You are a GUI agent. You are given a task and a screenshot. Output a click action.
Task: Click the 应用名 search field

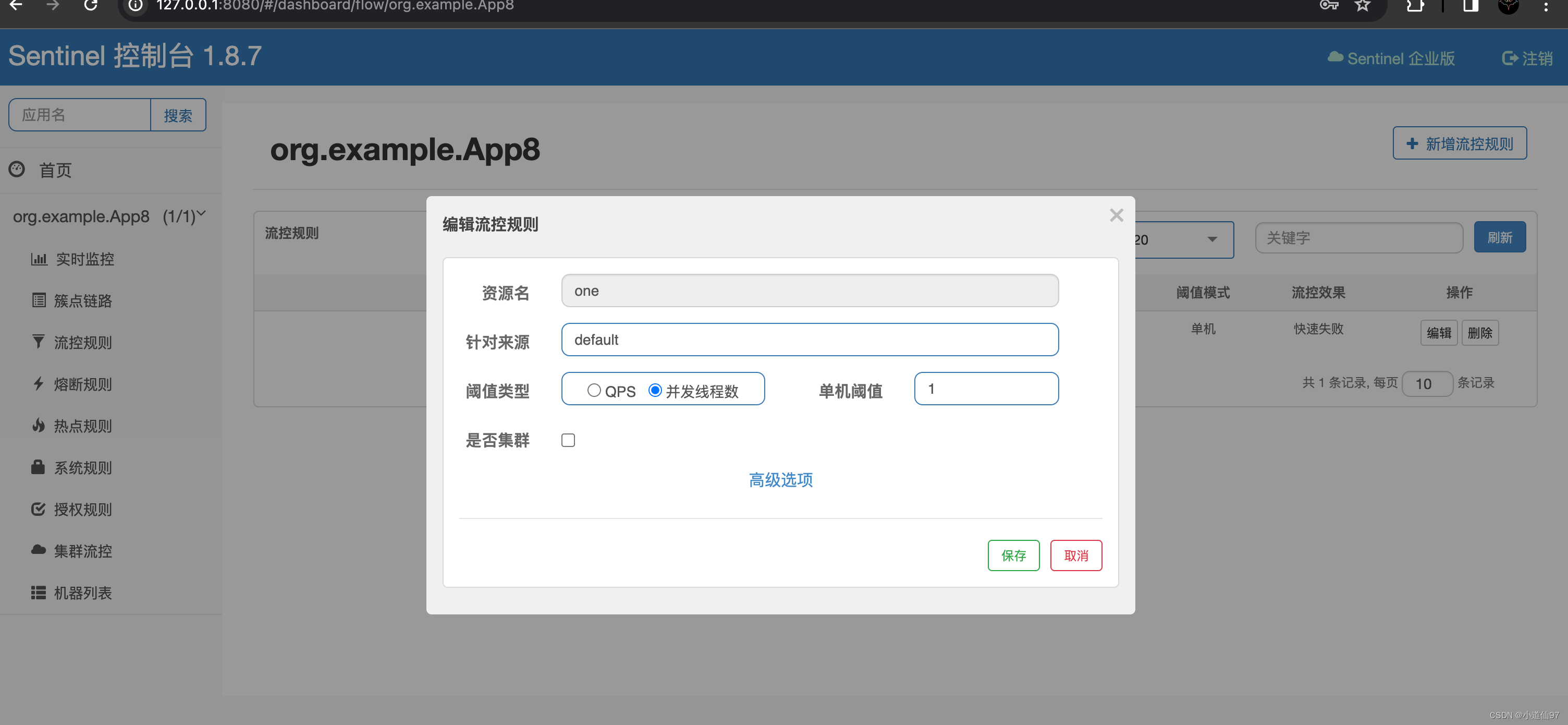80,115
